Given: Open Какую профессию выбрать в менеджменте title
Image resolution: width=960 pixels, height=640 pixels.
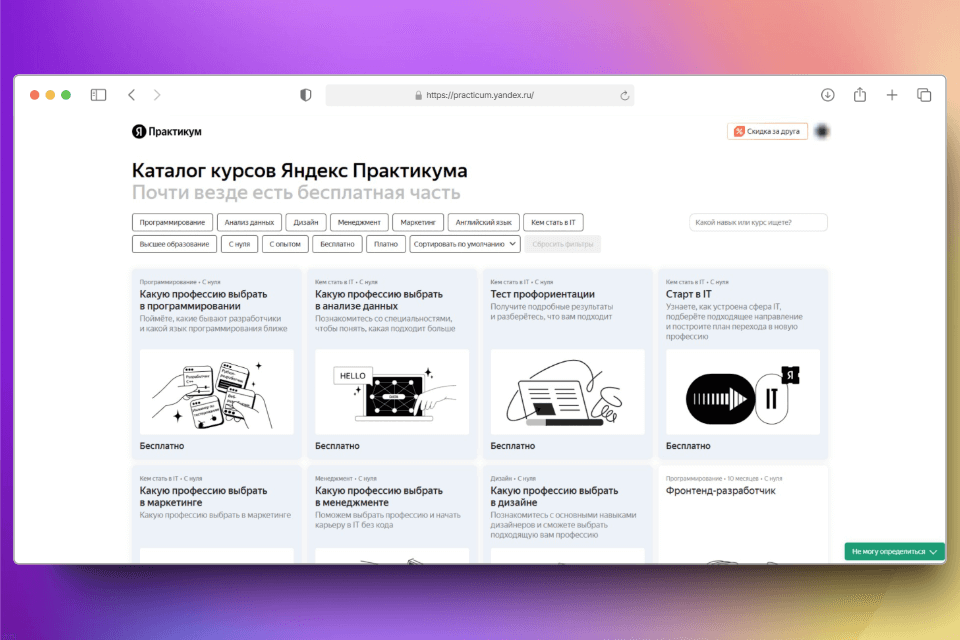Looking at the screenshot, I should (x=378, y=497).
